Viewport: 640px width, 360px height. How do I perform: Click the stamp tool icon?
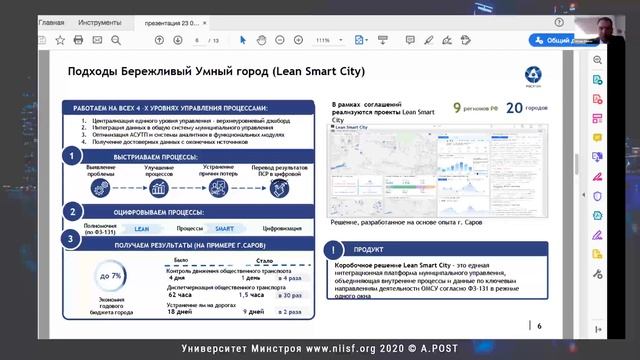click(x=466, y=40)
